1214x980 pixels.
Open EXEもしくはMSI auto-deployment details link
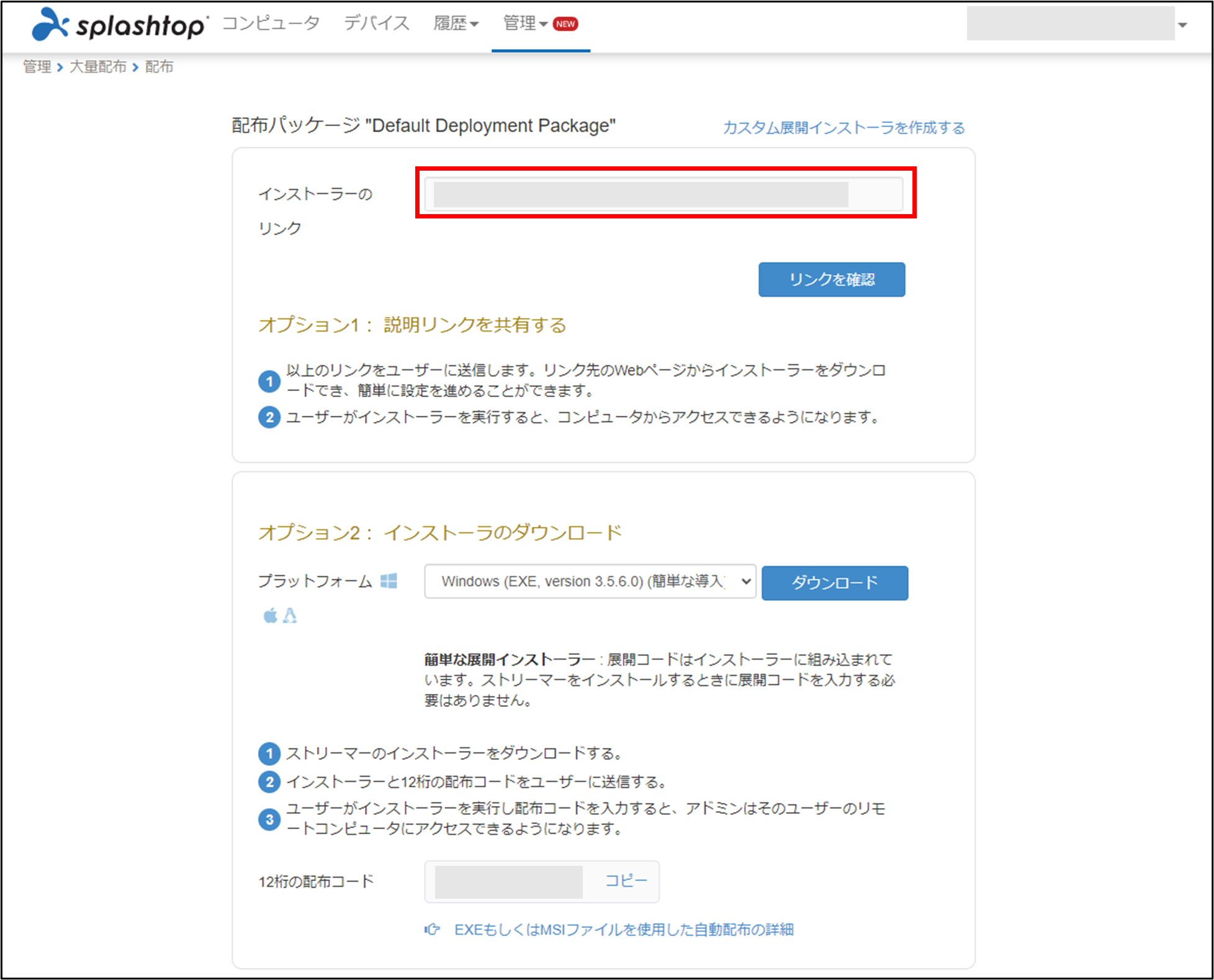pyautogui.click(x=624, y=929)
